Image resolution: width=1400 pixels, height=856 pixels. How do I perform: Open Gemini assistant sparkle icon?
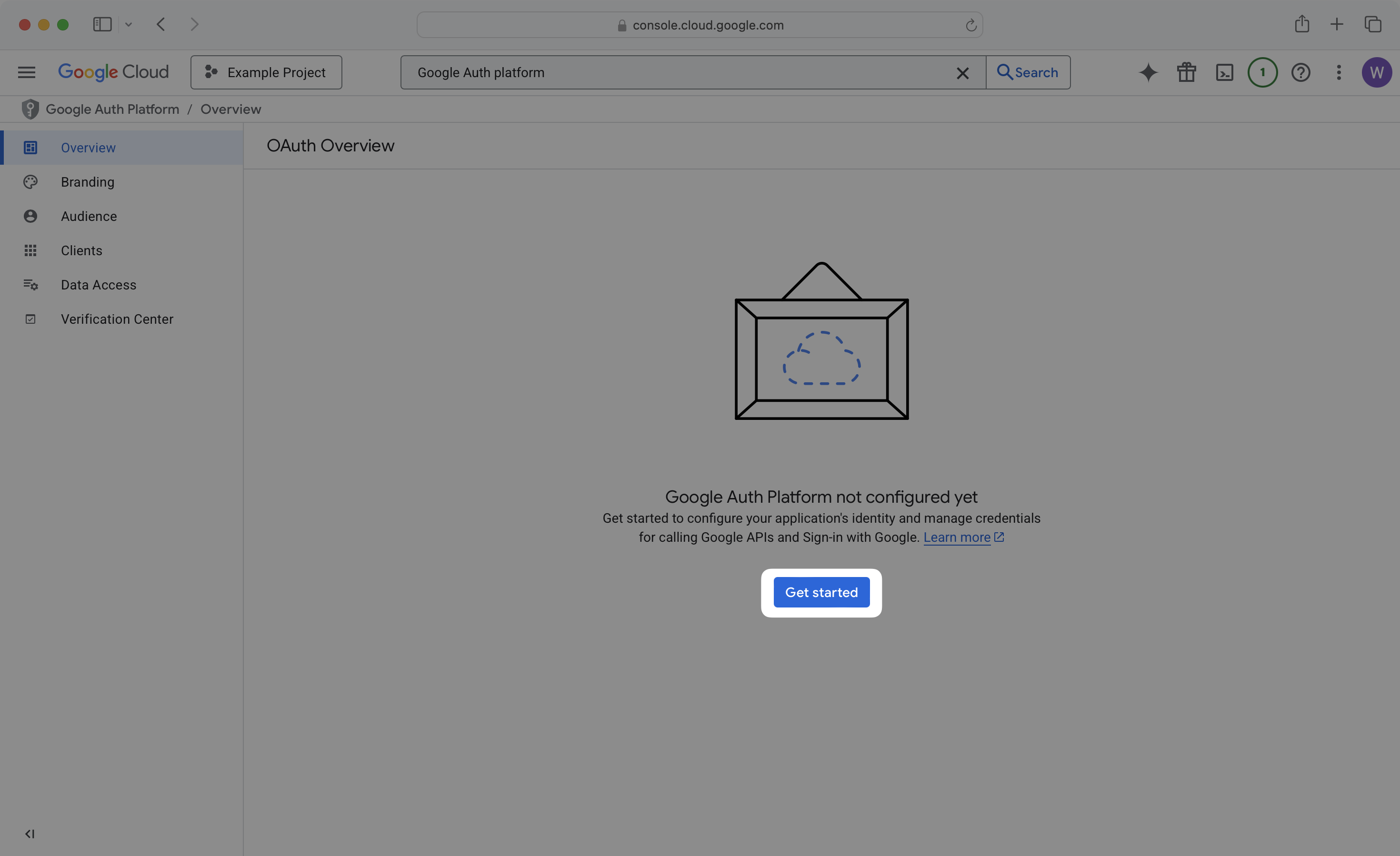tap(1148, 72)
